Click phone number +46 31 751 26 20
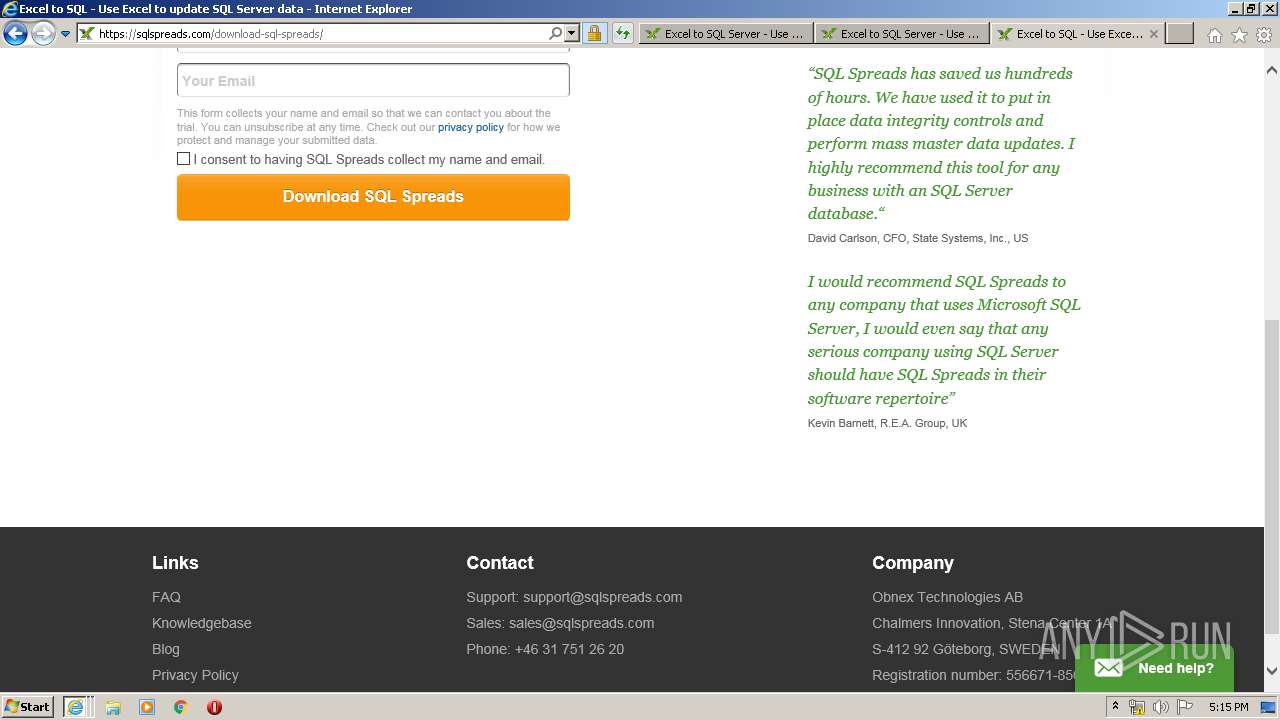 point(569,649)
